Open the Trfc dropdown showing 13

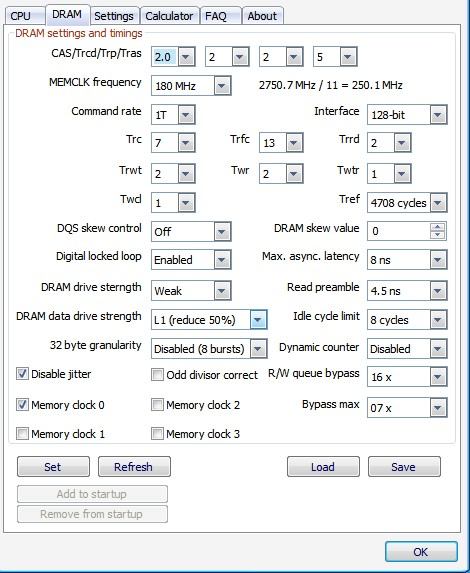[x=281, y=143]
